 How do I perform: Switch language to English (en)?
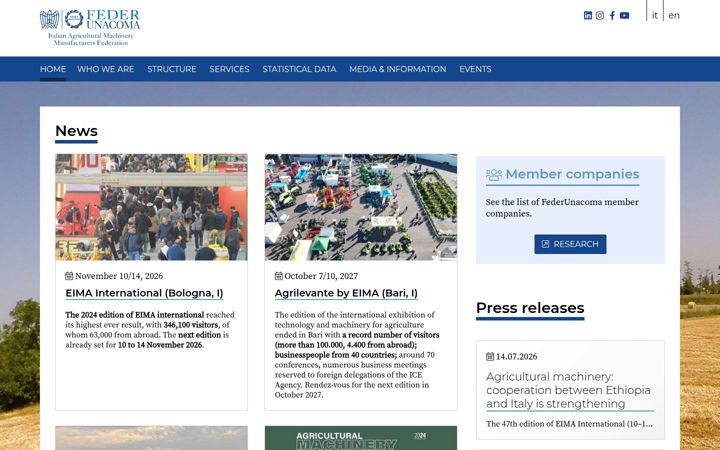click(x=674, y=15)
